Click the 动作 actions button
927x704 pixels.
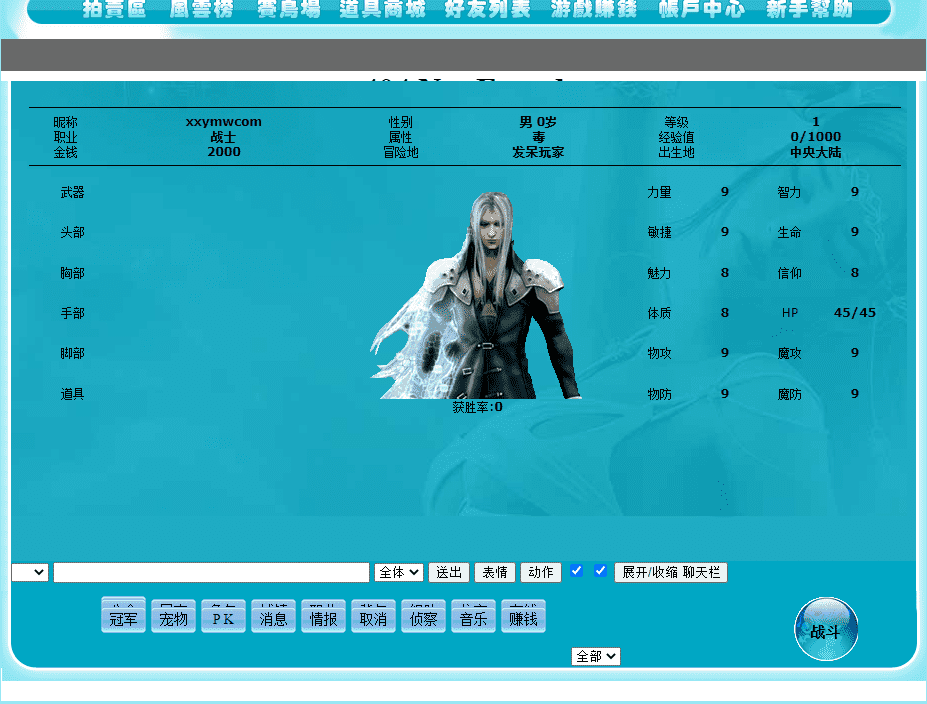click(x=541, y=572)
